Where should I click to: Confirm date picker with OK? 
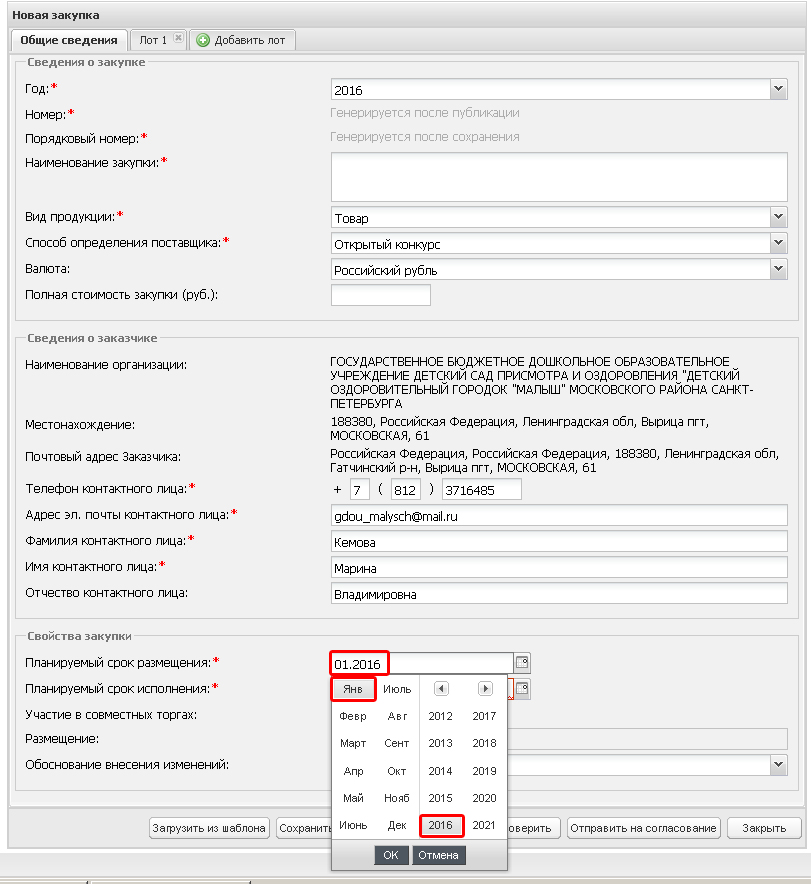click(391, 855)
